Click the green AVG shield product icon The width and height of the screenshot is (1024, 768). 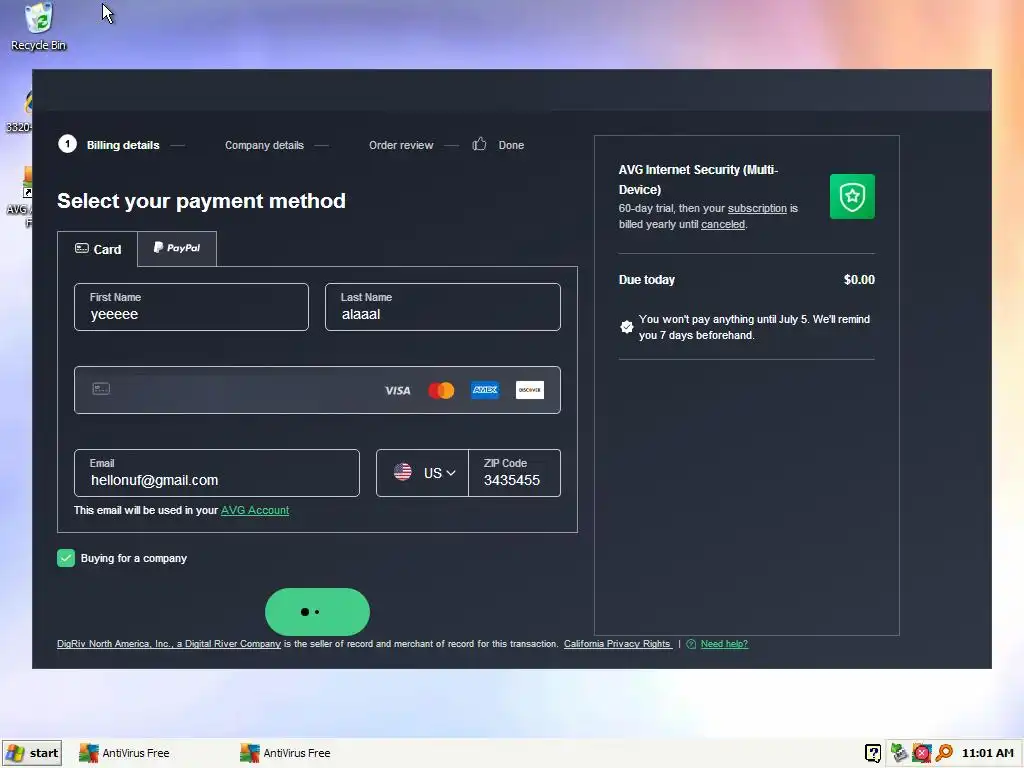[x=852, y=197]
